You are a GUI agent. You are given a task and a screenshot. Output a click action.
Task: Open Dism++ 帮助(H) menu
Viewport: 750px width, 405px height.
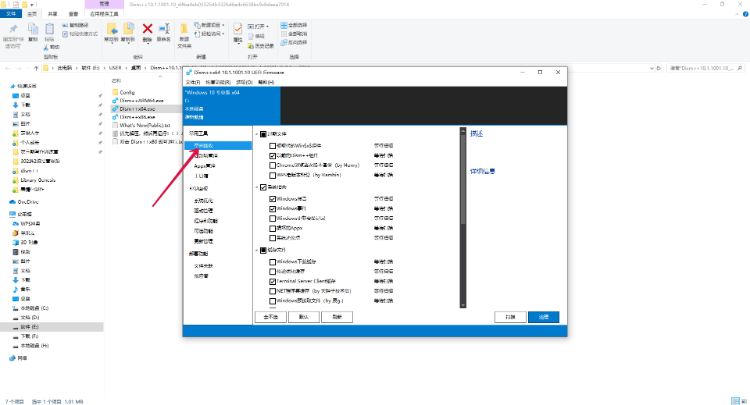[x=266, y=83]
